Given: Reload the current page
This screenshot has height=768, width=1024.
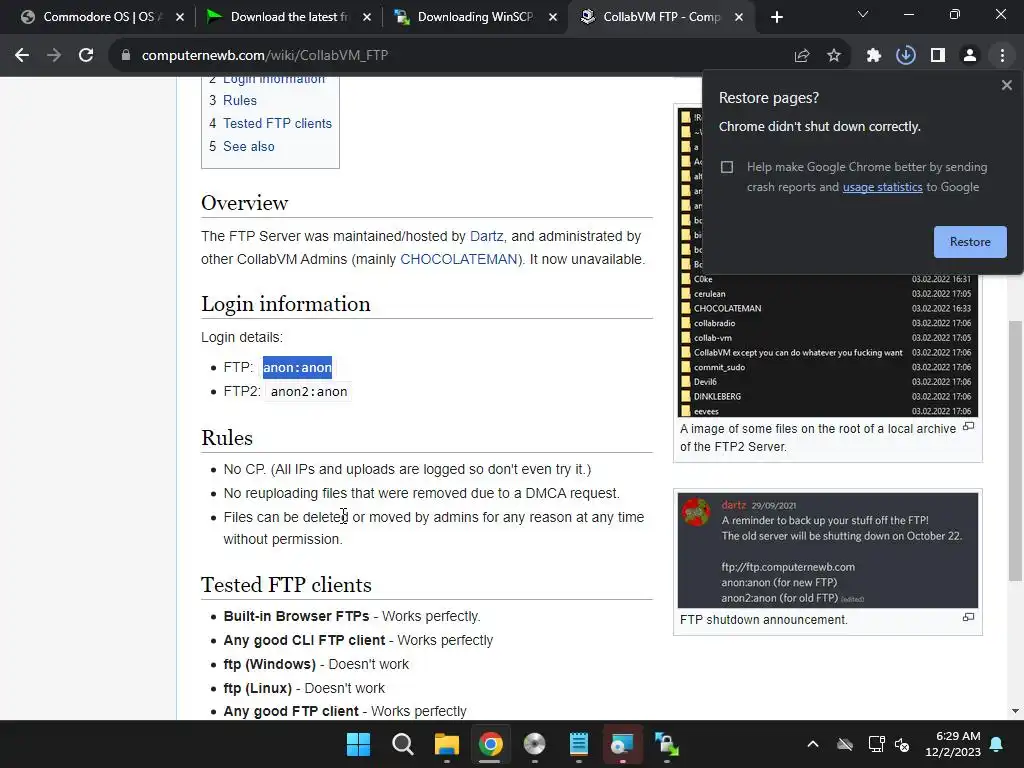Looking at the screenshot, I should (x=86, y=56).
